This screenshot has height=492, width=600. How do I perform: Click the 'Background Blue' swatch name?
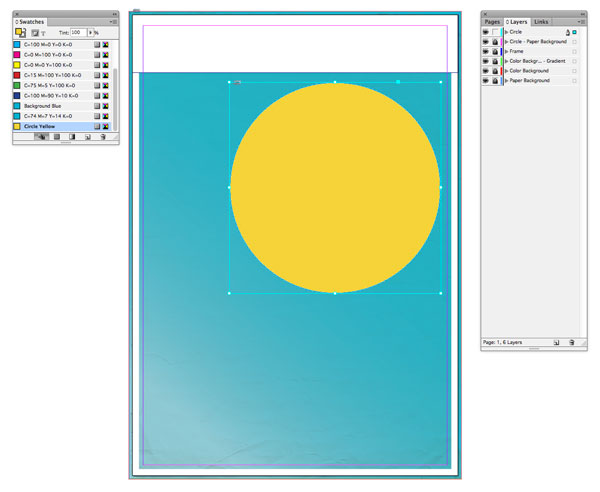click(x=42, y=106)
